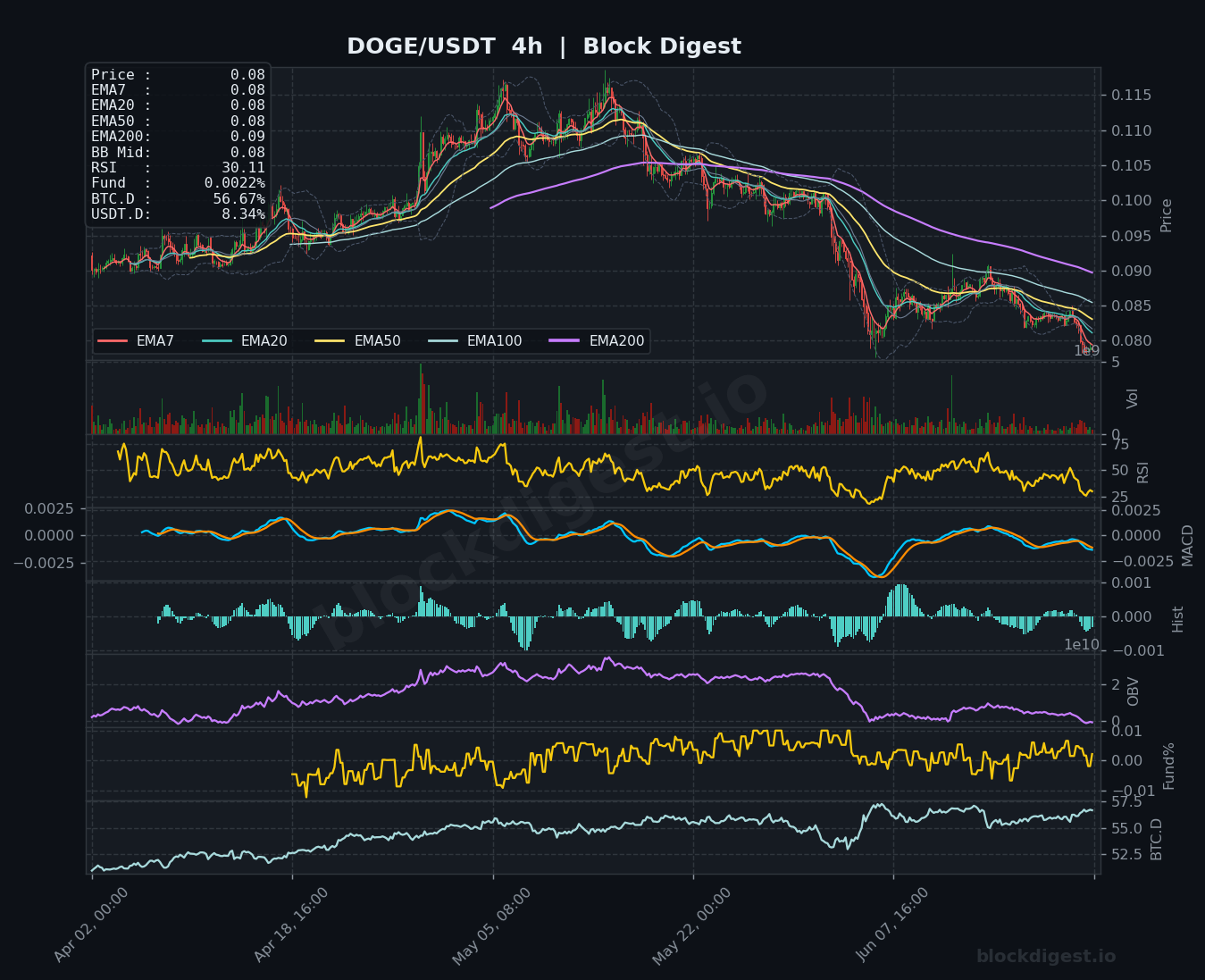Image resolution: width=1205 pixels, height=980 pixels.
Task: Click the yellow EMA50 legend line swatch
Action: coord(331,341)
